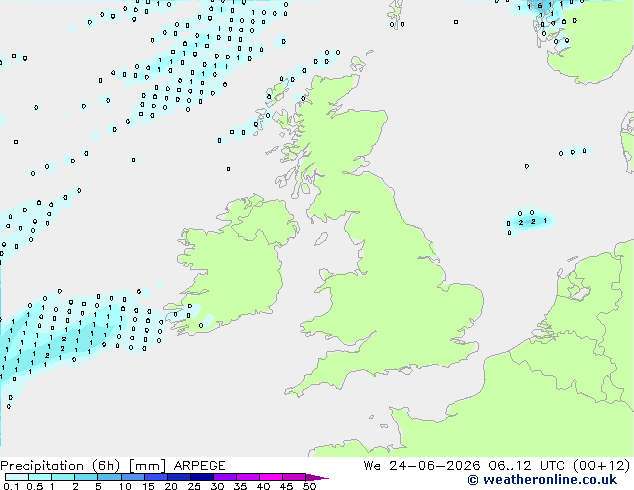Select the 10–15 mm legend color swatch
The width and height of the screenshot is (634, 490).
pyautogui.click(x=133, y=477)
